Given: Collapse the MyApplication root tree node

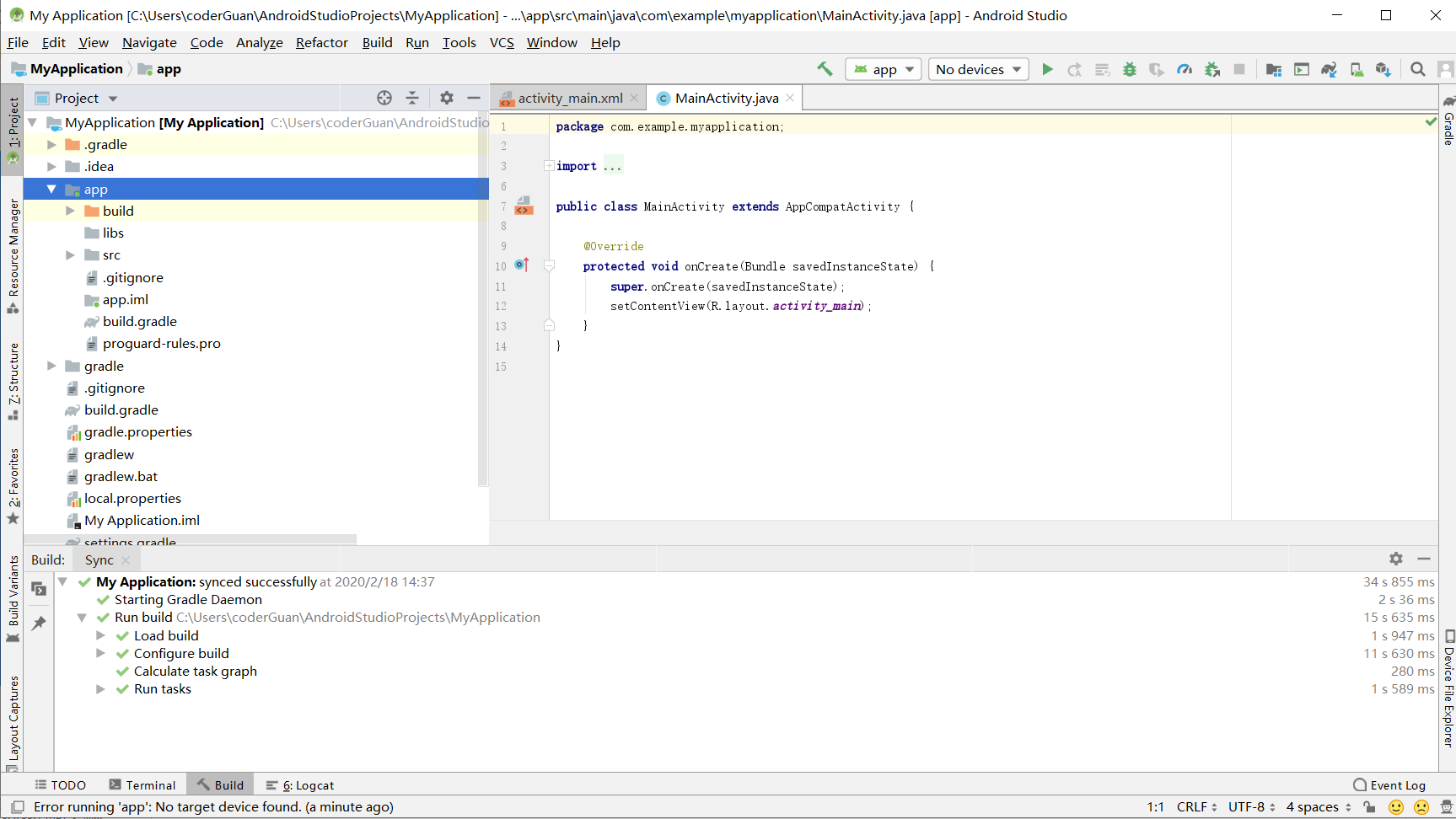Looking at the screenshot, I should point(32,122).
